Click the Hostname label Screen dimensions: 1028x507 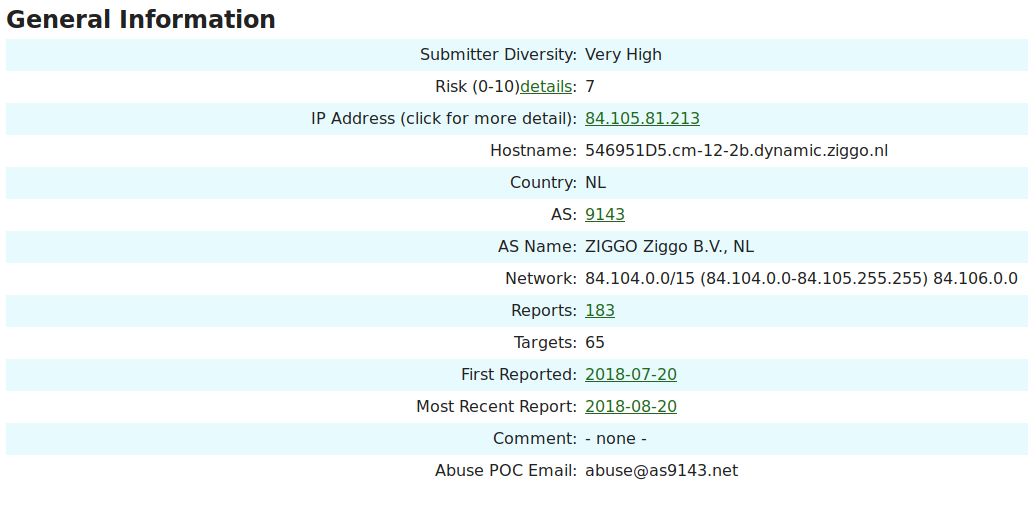[533, 151]
